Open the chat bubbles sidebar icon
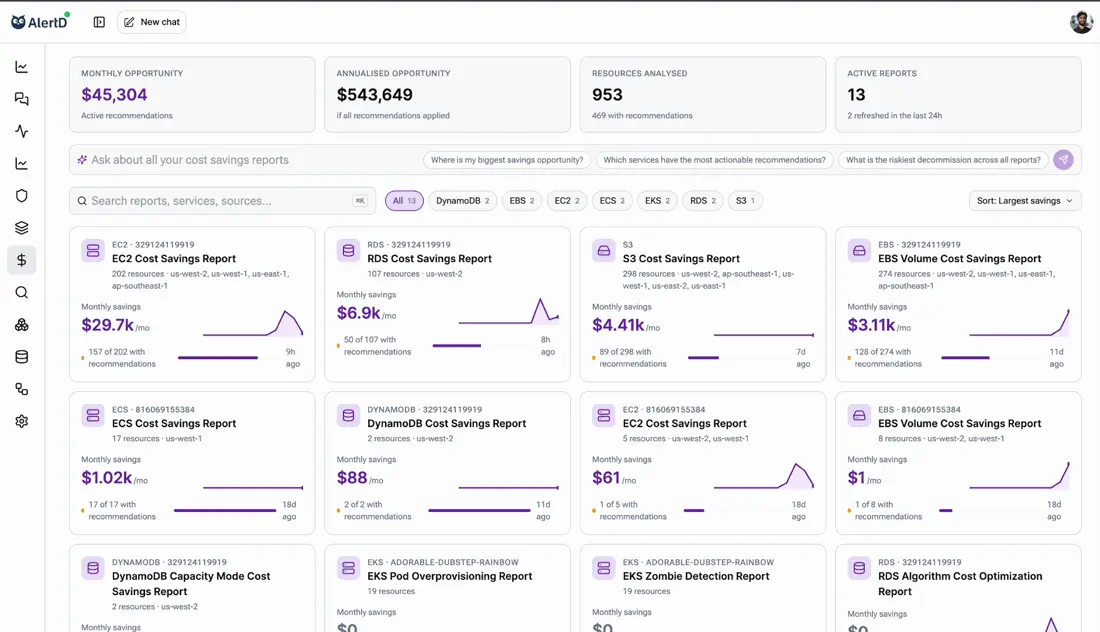Image resolution: width=1100 pixels, height=632 pixels. click(x=22, y=99)
